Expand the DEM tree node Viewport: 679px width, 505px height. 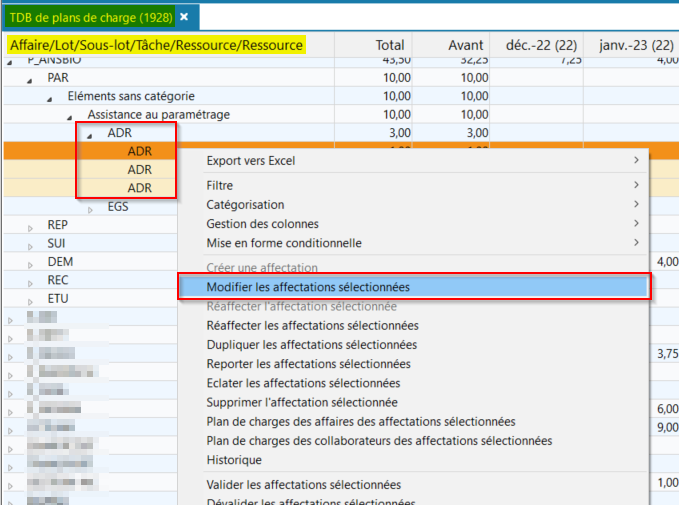tap(30, 265)
